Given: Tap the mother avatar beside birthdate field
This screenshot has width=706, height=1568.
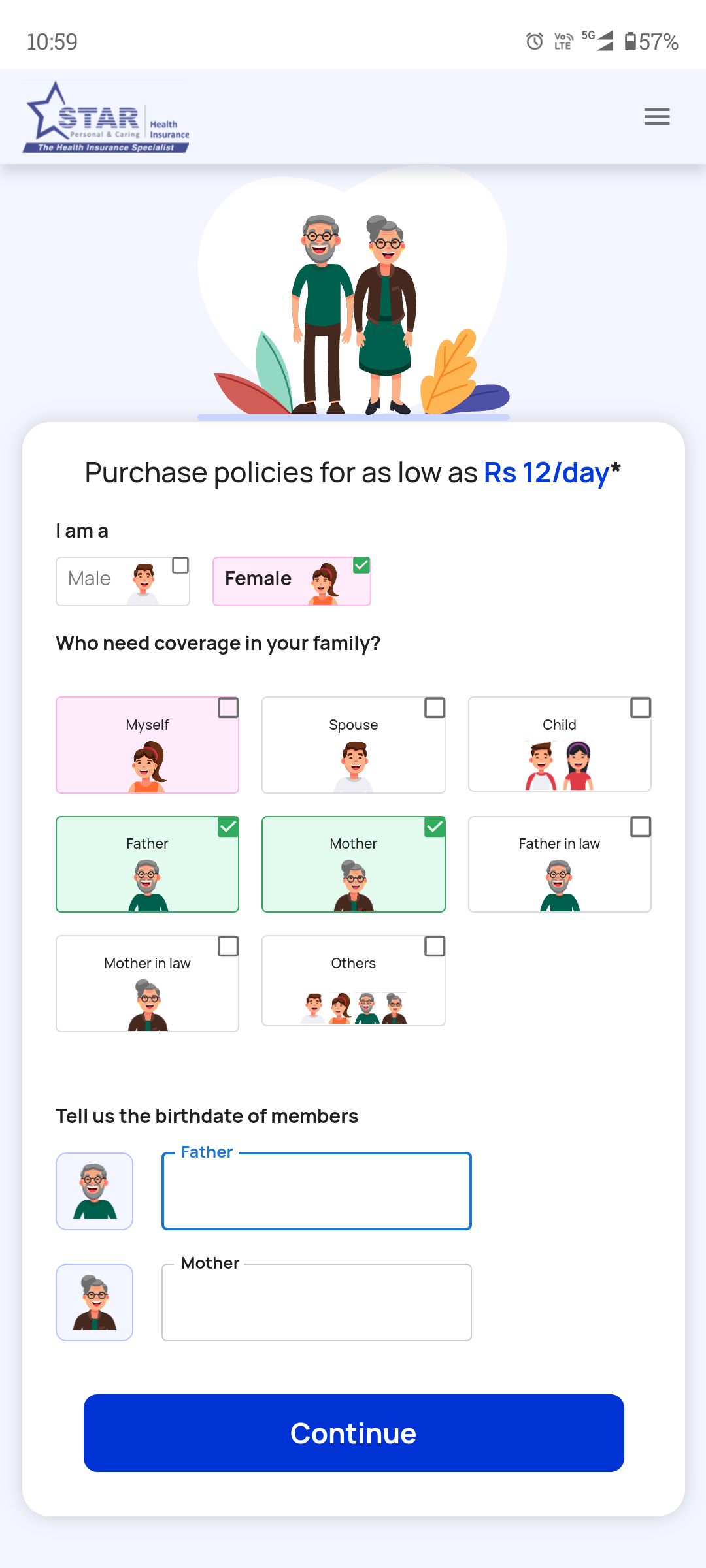Looking at the screenshot, I should point(95,1302).
